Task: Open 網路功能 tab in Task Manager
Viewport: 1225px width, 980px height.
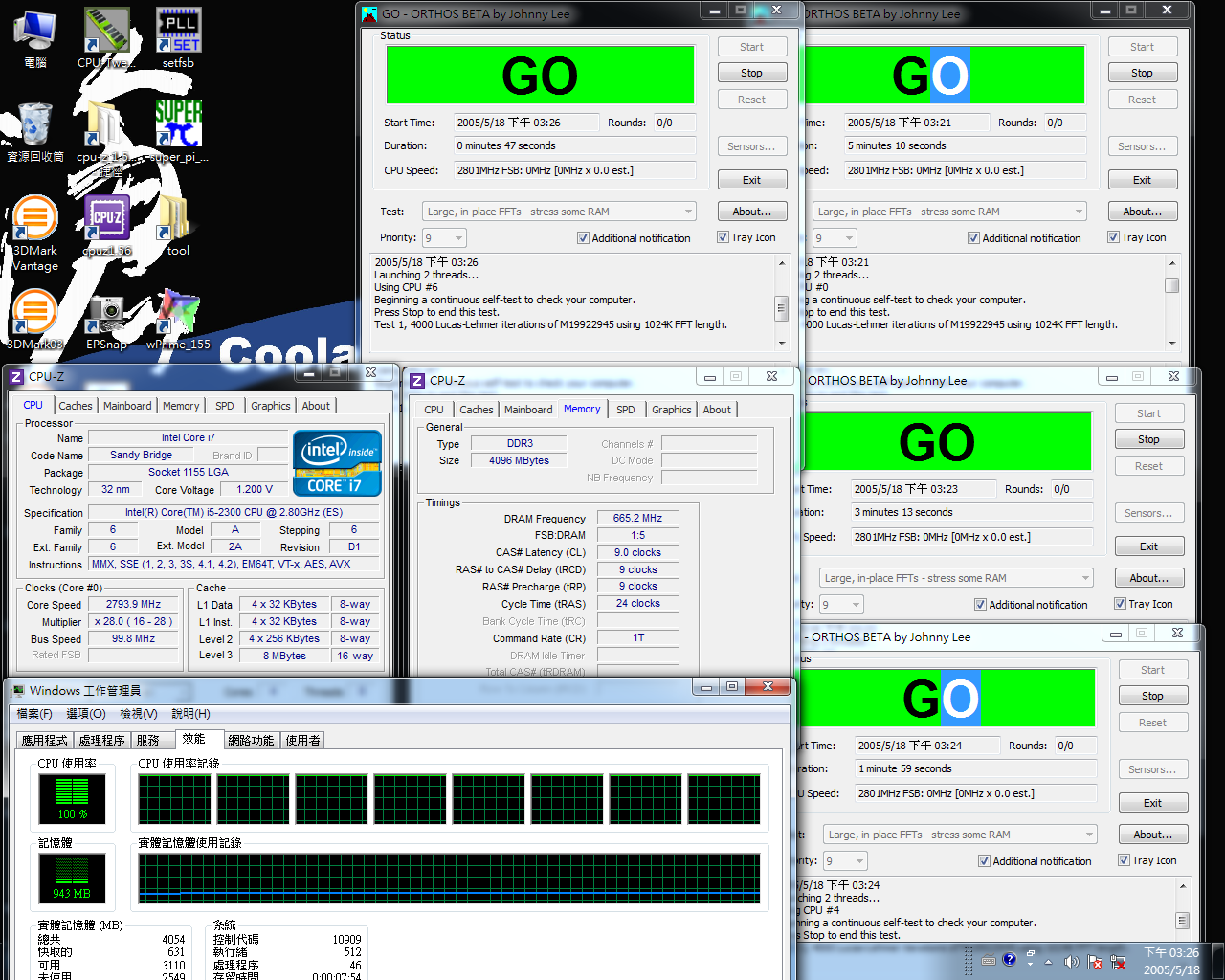Action: [x=251, y=740]
